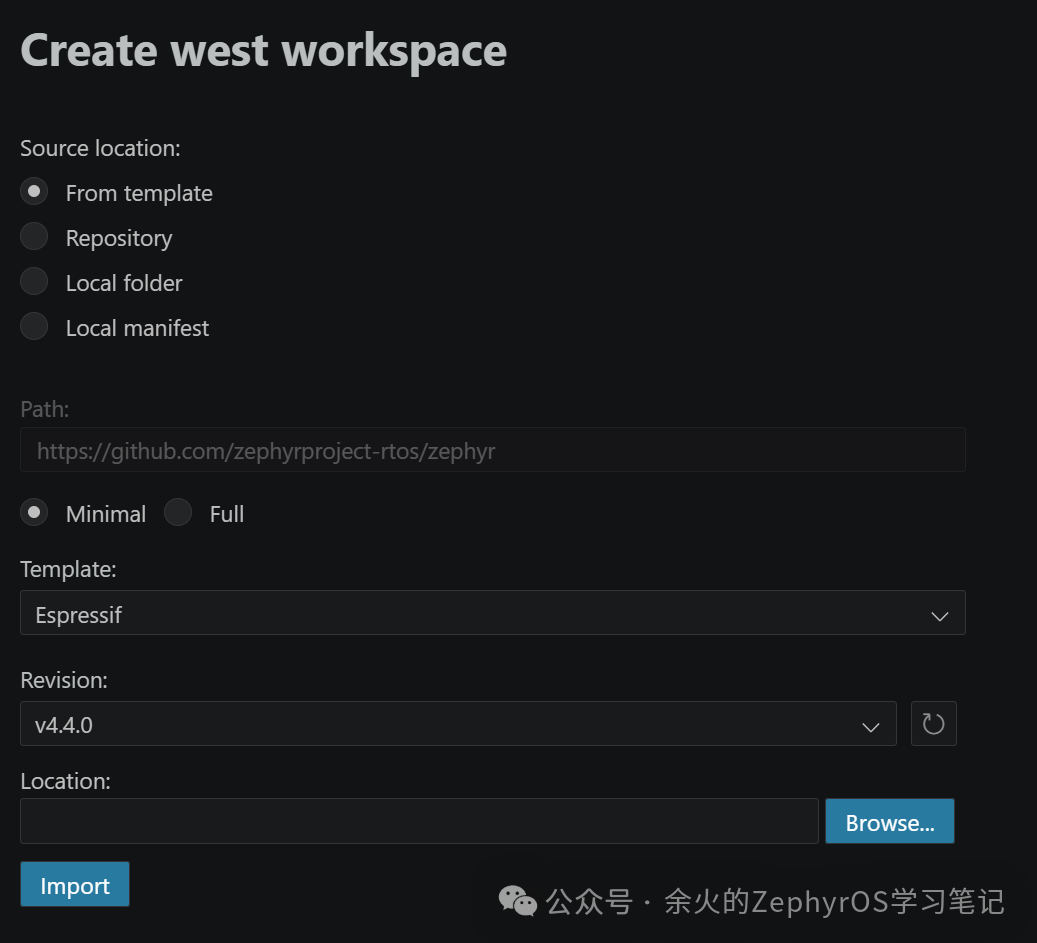The height and width of the screenshot is (943, 1037).
Task: Choose Local manifest as source location
Action: [x=34, y=327]
